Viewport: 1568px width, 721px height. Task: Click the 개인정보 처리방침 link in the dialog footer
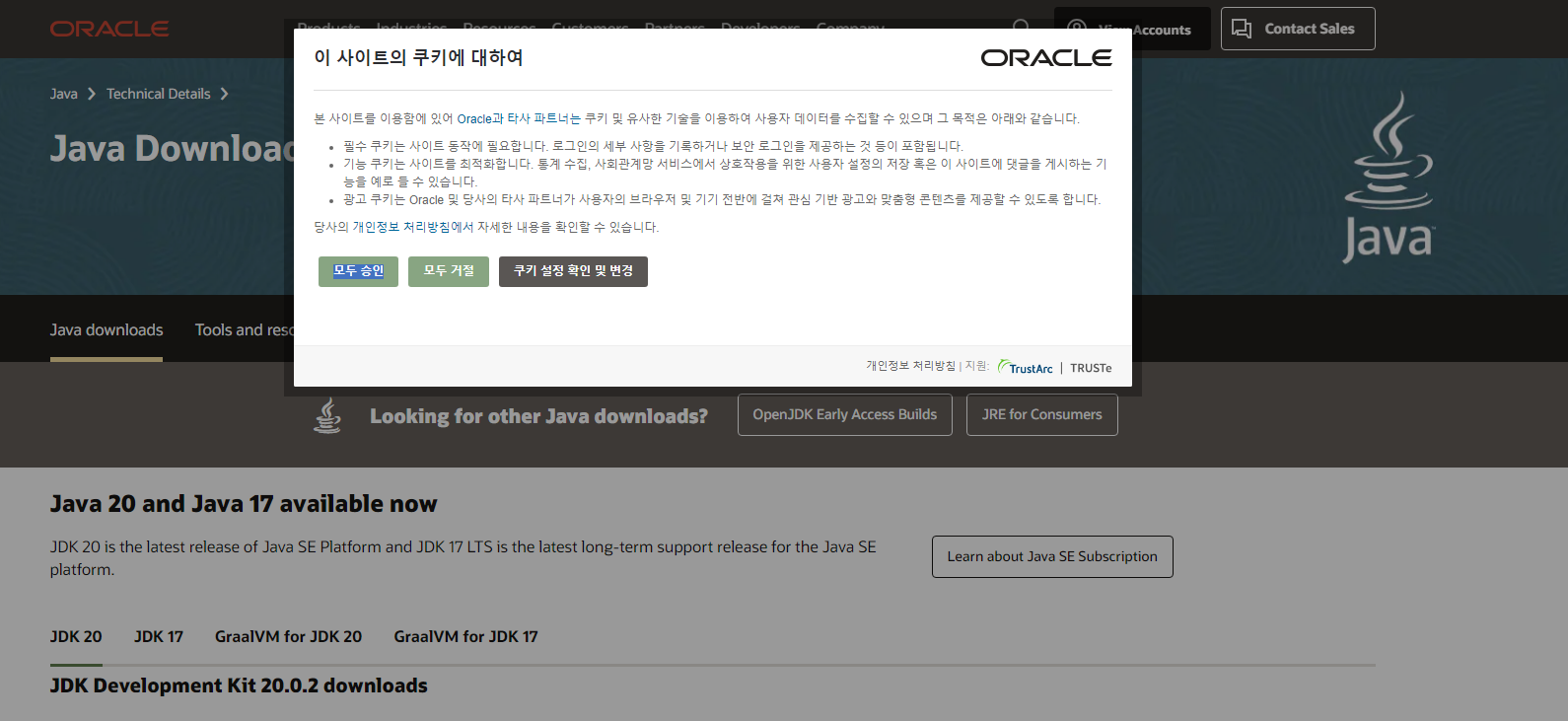(x=910, y=366)
